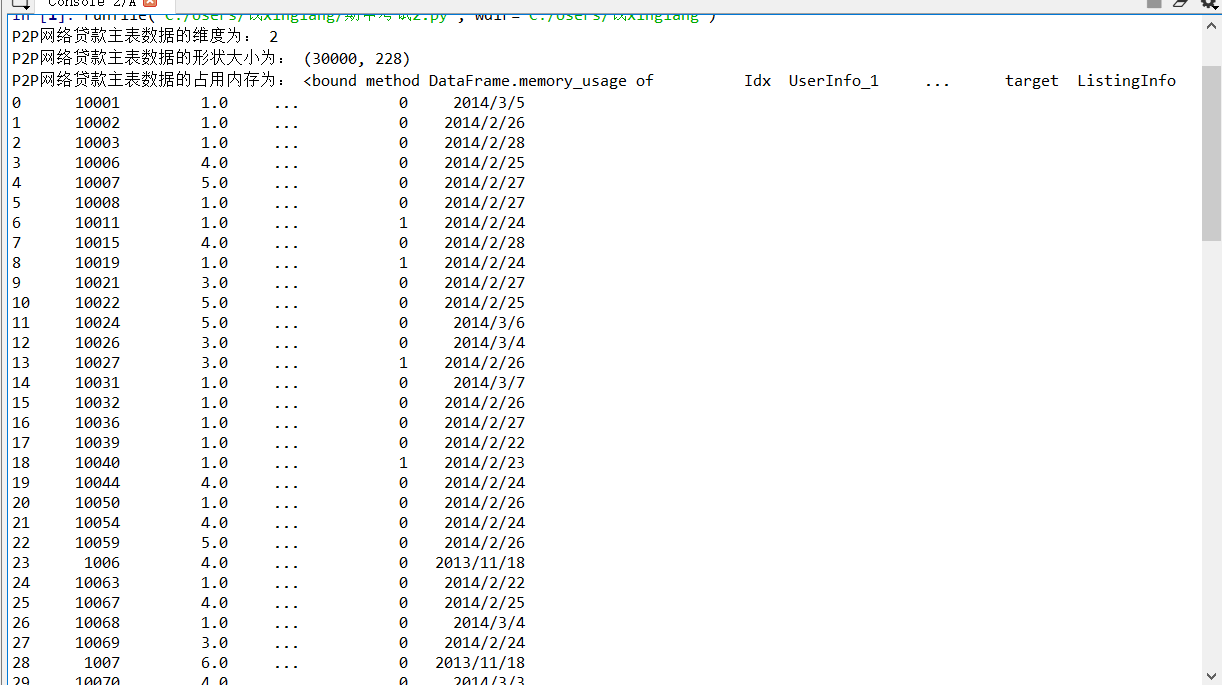The height and width of the screenshot is (685, 1222).
Task: Click date 2013/11/18 in row 23
Action: point(480,562)
